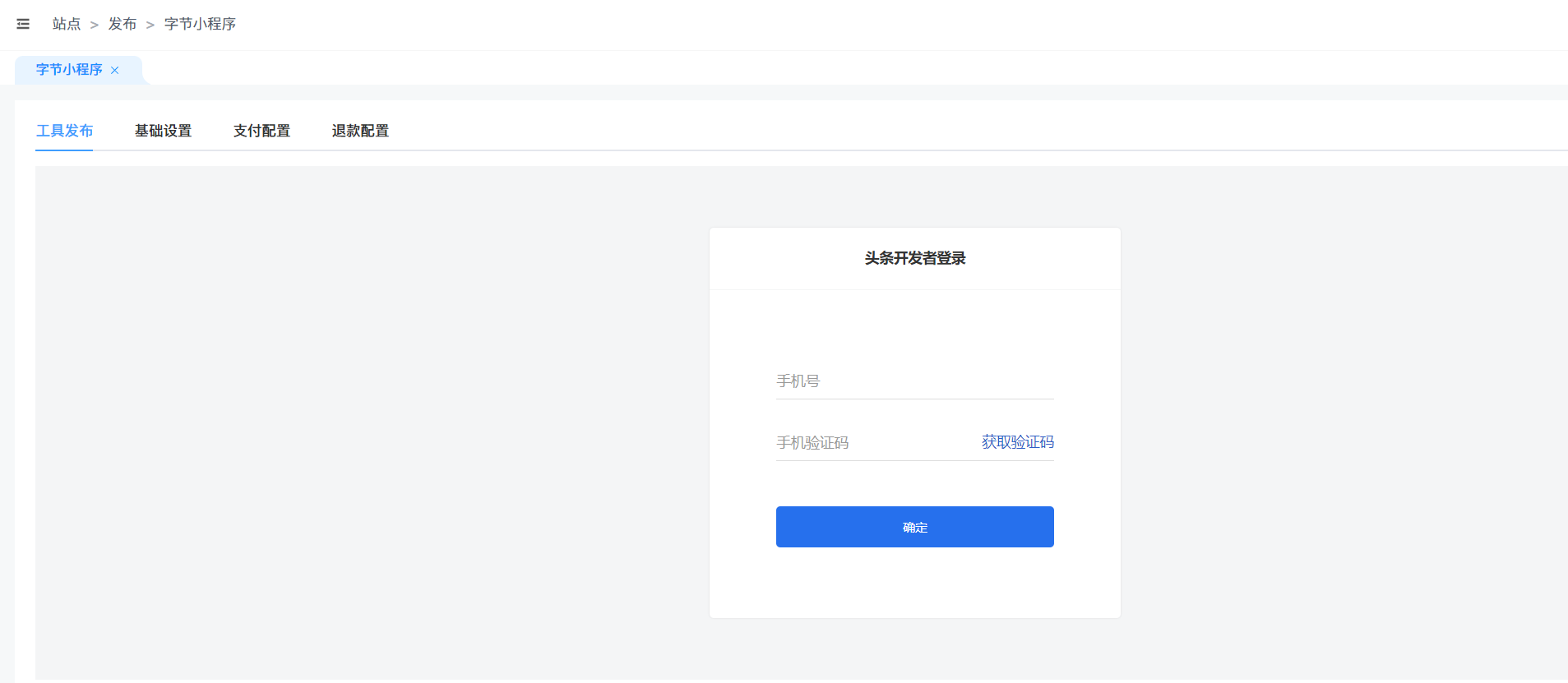Close the 字节小程序 page tab

point(115,70)
